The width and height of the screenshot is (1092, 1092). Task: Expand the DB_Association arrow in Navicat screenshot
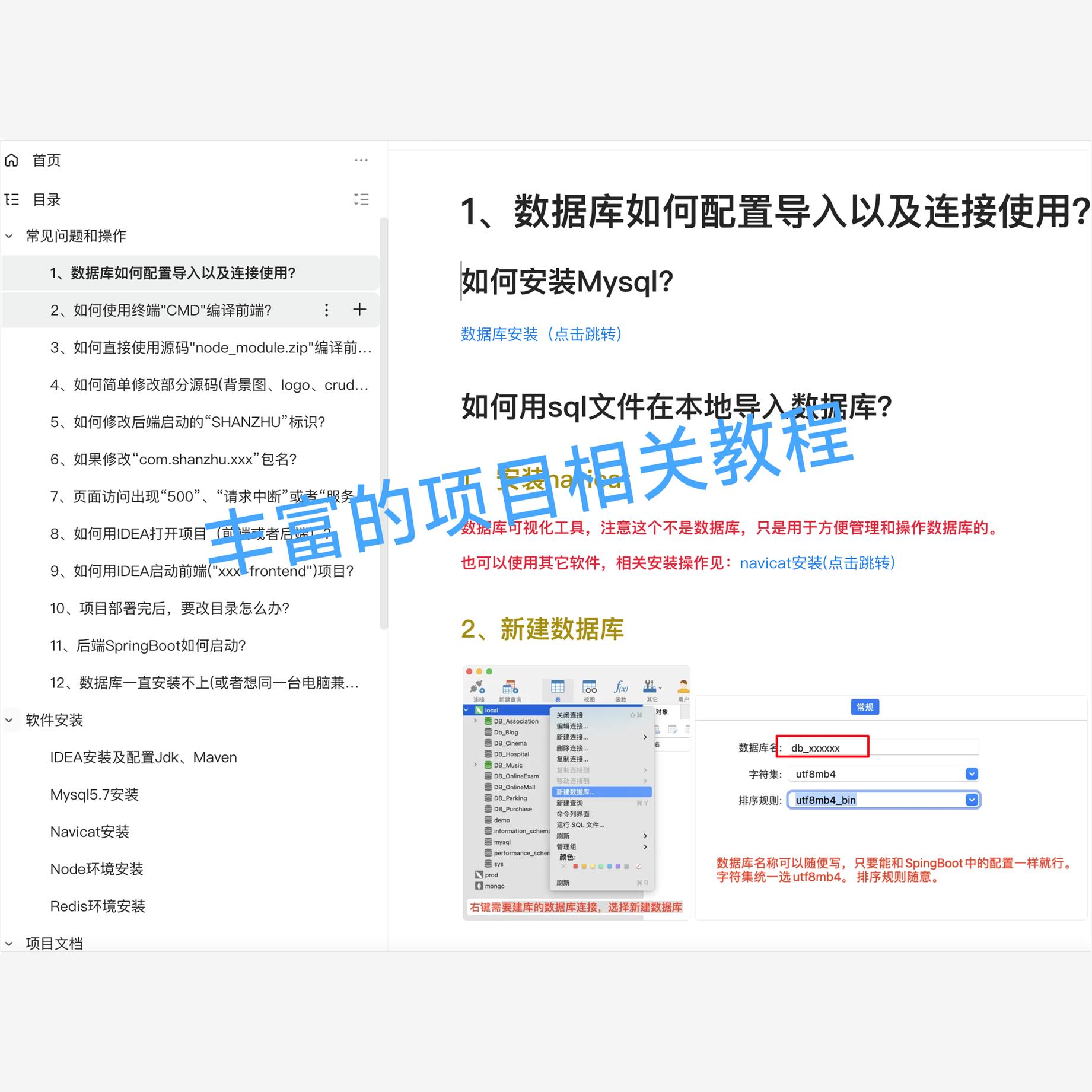click(x=476, y=721)
